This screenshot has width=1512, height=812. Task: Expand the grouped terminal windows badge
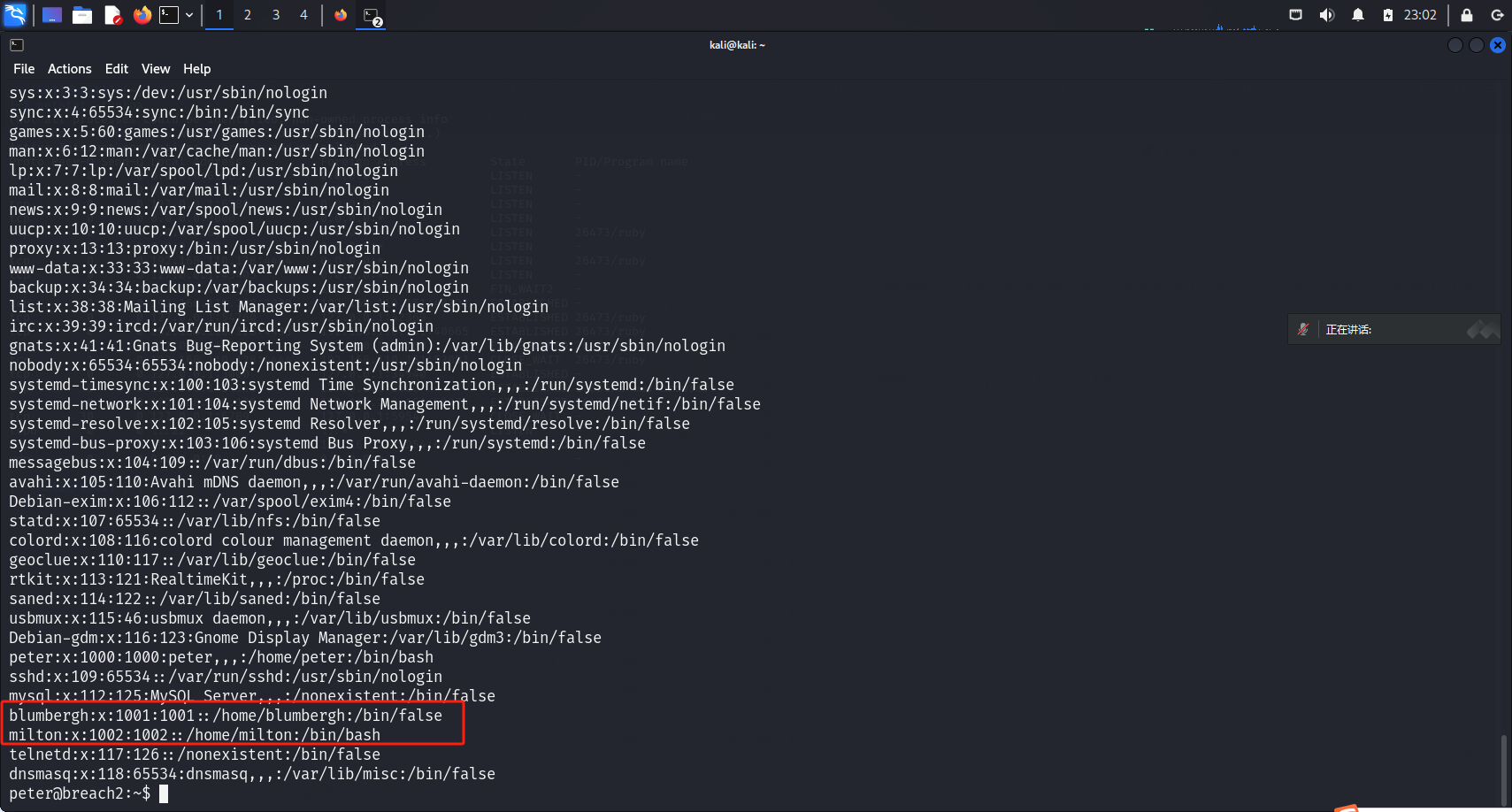pos(371,15)
